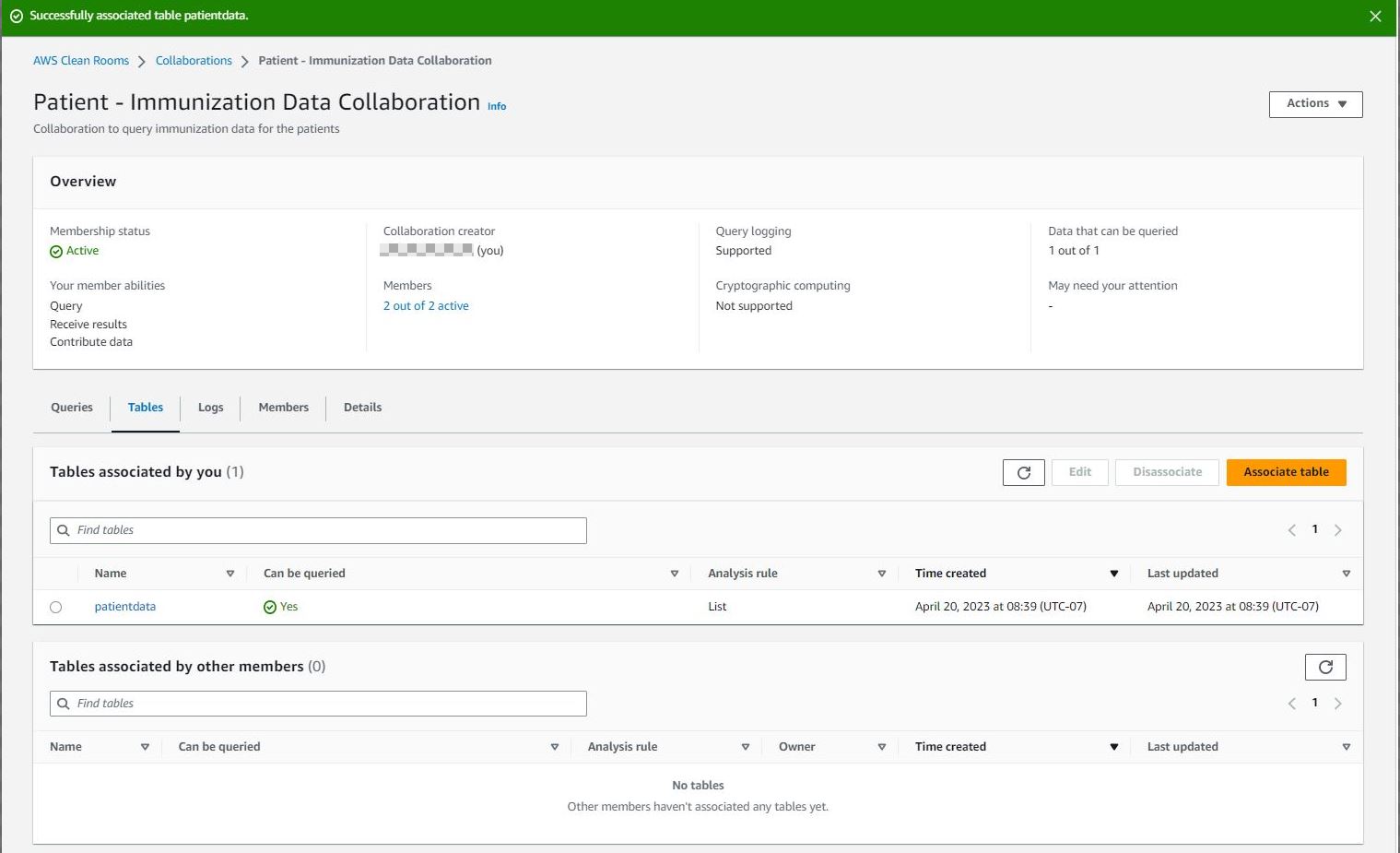Viewport: 1400px width, 853px height.
Task: Refresh the Tables associated by you list
Action: click(x=1023, y=472)
